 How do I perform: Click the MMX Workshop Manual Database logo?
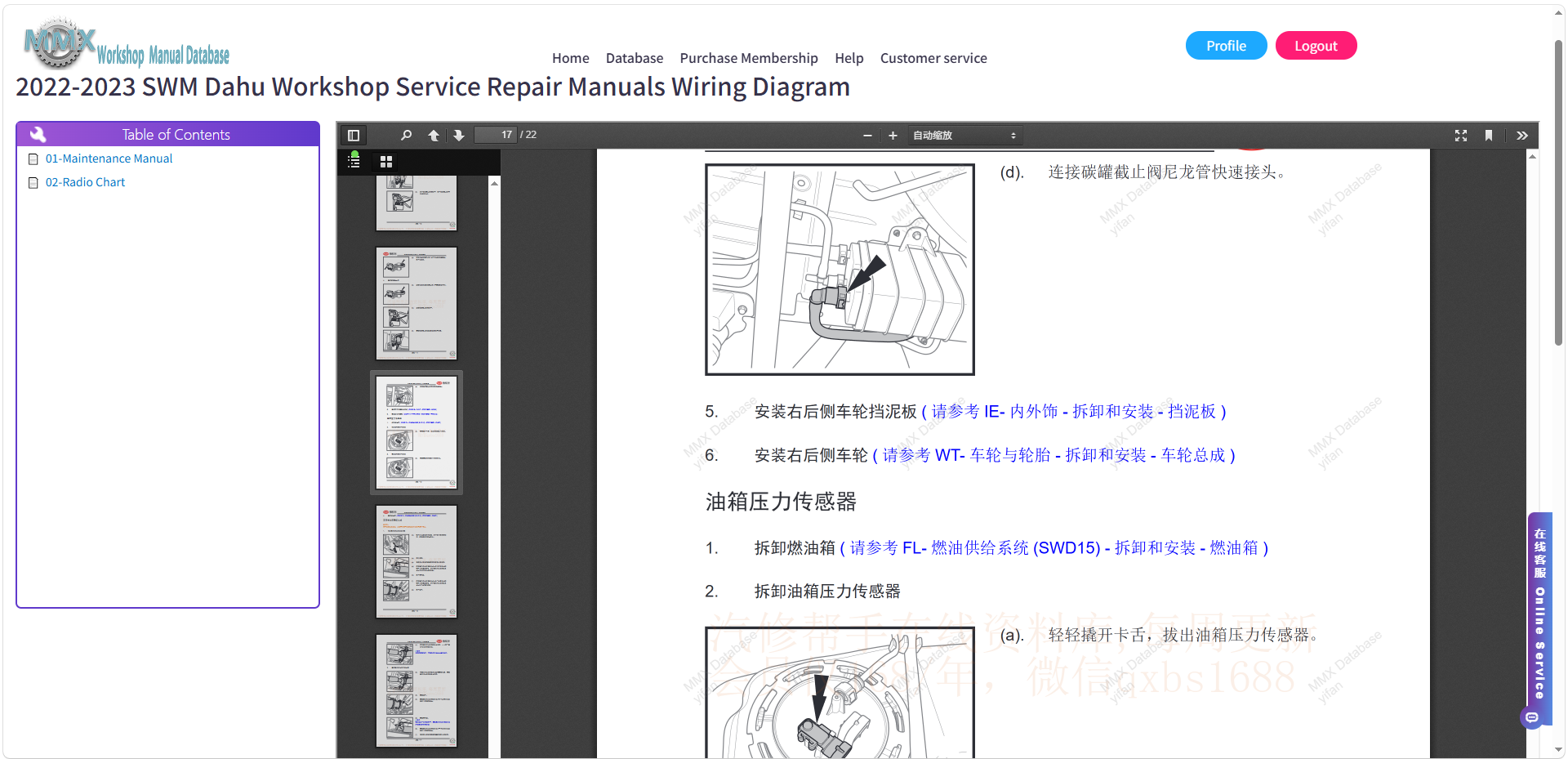[x=127, y=44]
